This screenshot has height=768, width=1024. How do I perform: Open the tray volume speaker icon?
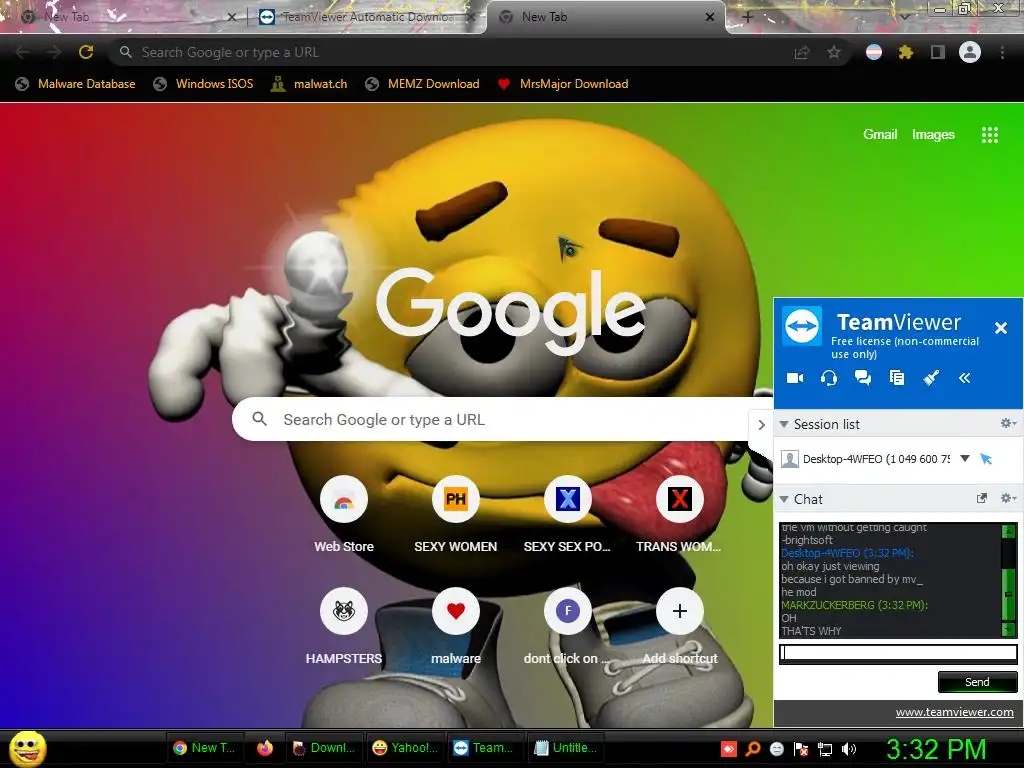pyautogui.click(x=848, y=749)
